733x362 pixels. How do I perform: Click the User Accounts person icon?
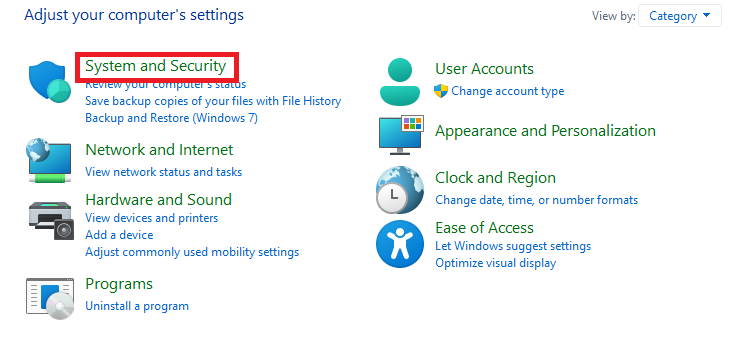click(x=400, y=82)
